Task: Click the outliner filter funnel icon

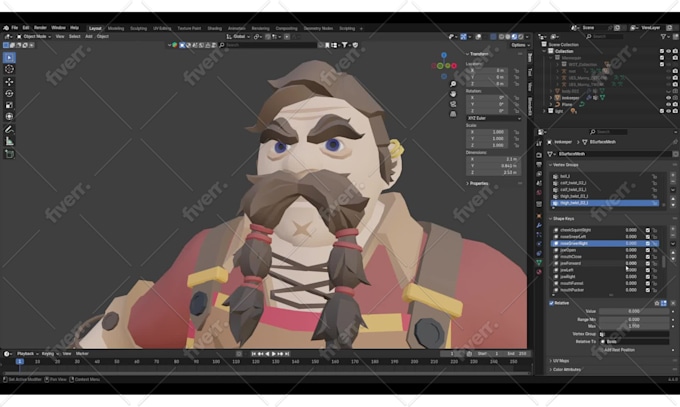Action: [664, 36]
